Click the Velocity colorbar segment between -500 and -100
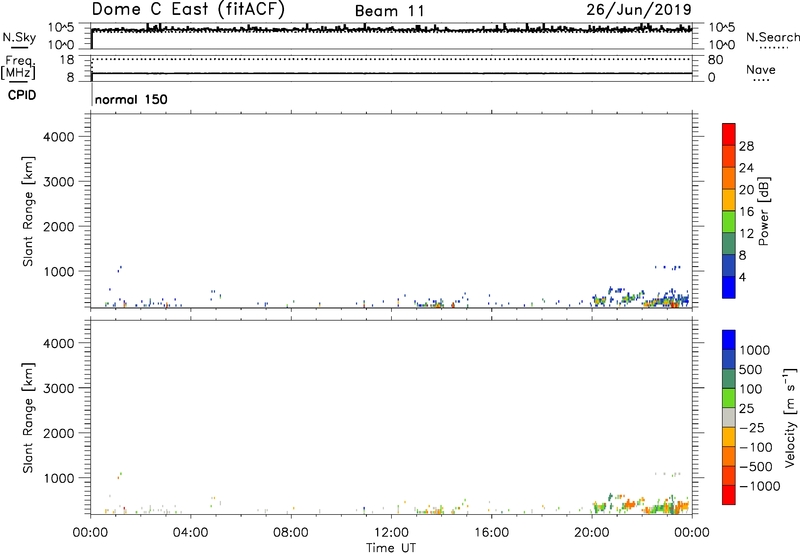The image size is (800, 554). pos(729,457)
